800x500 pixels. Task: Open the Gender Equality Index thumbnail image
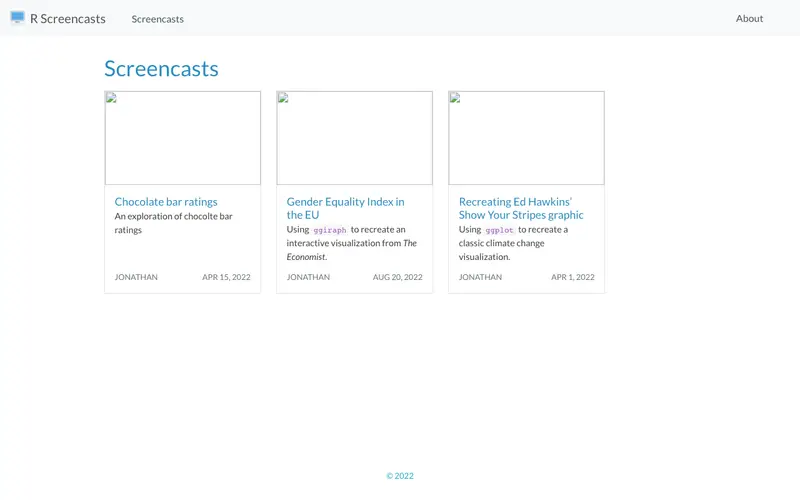click(355, 138)
